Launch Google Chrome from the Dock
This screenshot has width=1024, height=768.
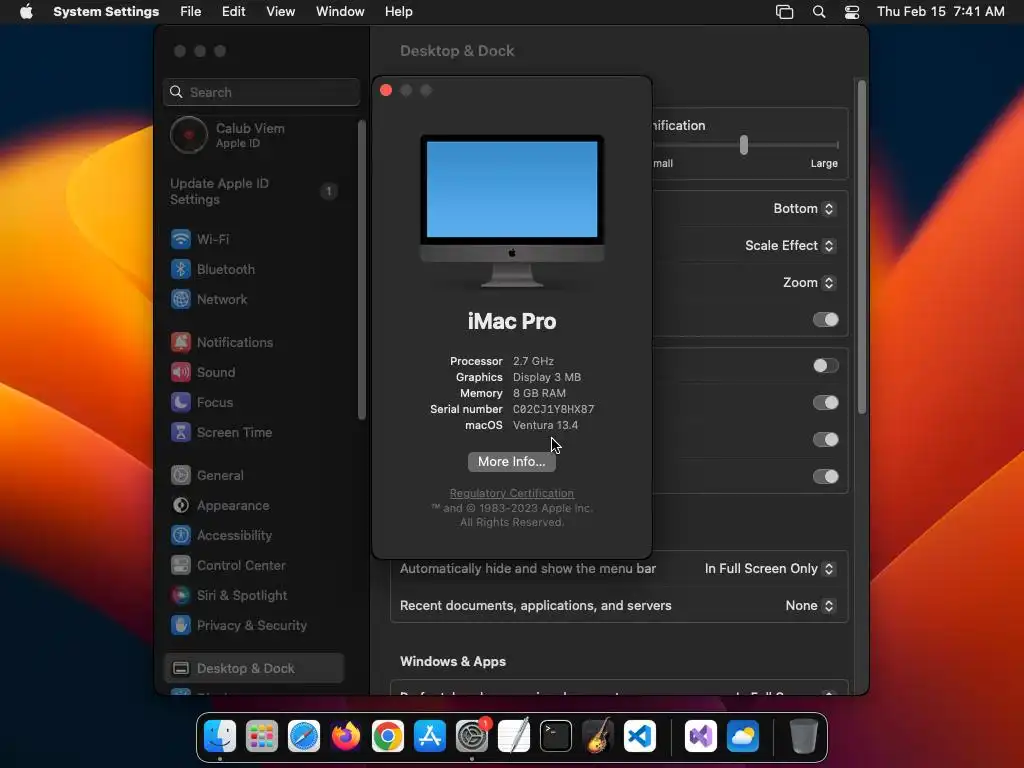388,736
